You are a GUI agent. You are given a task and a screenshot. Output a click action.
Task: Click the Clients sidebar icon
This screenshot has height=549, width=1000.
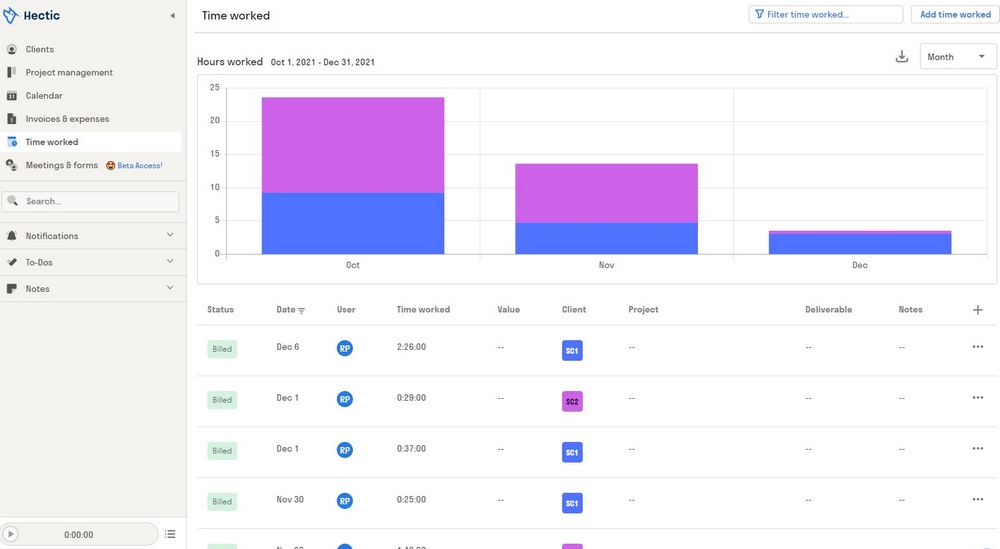point(11,49)
